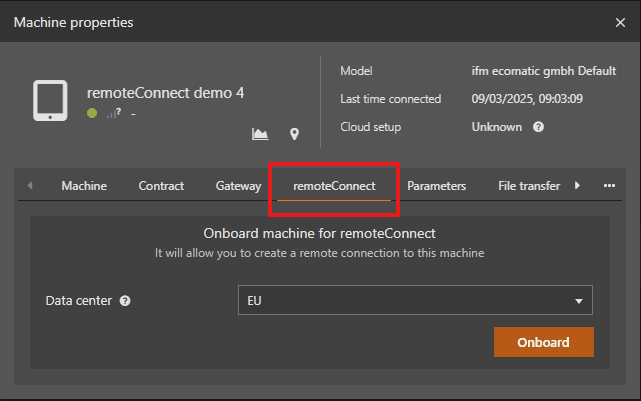Screen dimensions: 641x401
Task: Open Cloud setup help question mark
Action: pos(538,127)
